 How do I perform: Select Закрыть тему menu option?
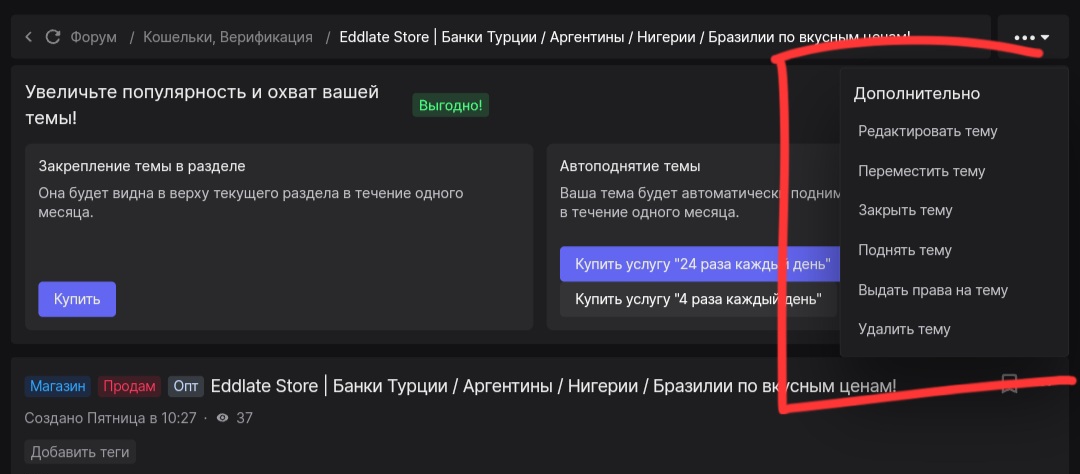click(x=905, y=210)
